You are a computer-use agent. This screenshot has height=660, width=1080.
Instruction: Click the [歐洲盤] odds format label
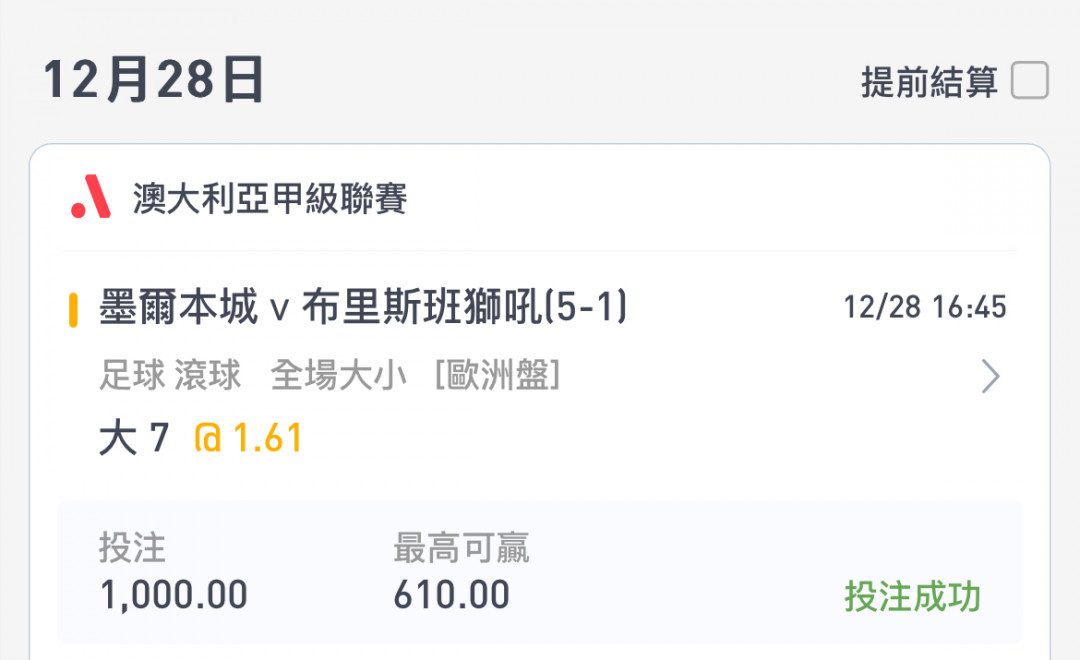point(497,375)
